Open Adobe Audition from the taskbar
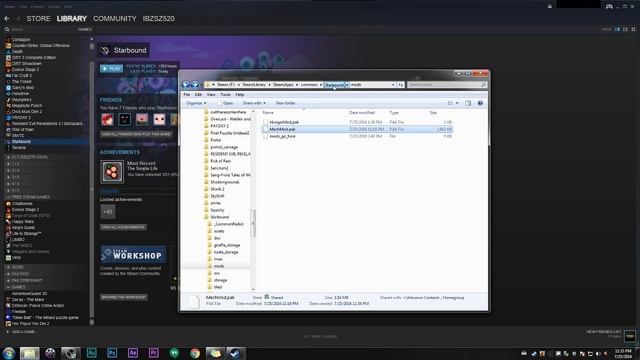Image resolution: width=640 pixels, height=360 pixels. 91,353
